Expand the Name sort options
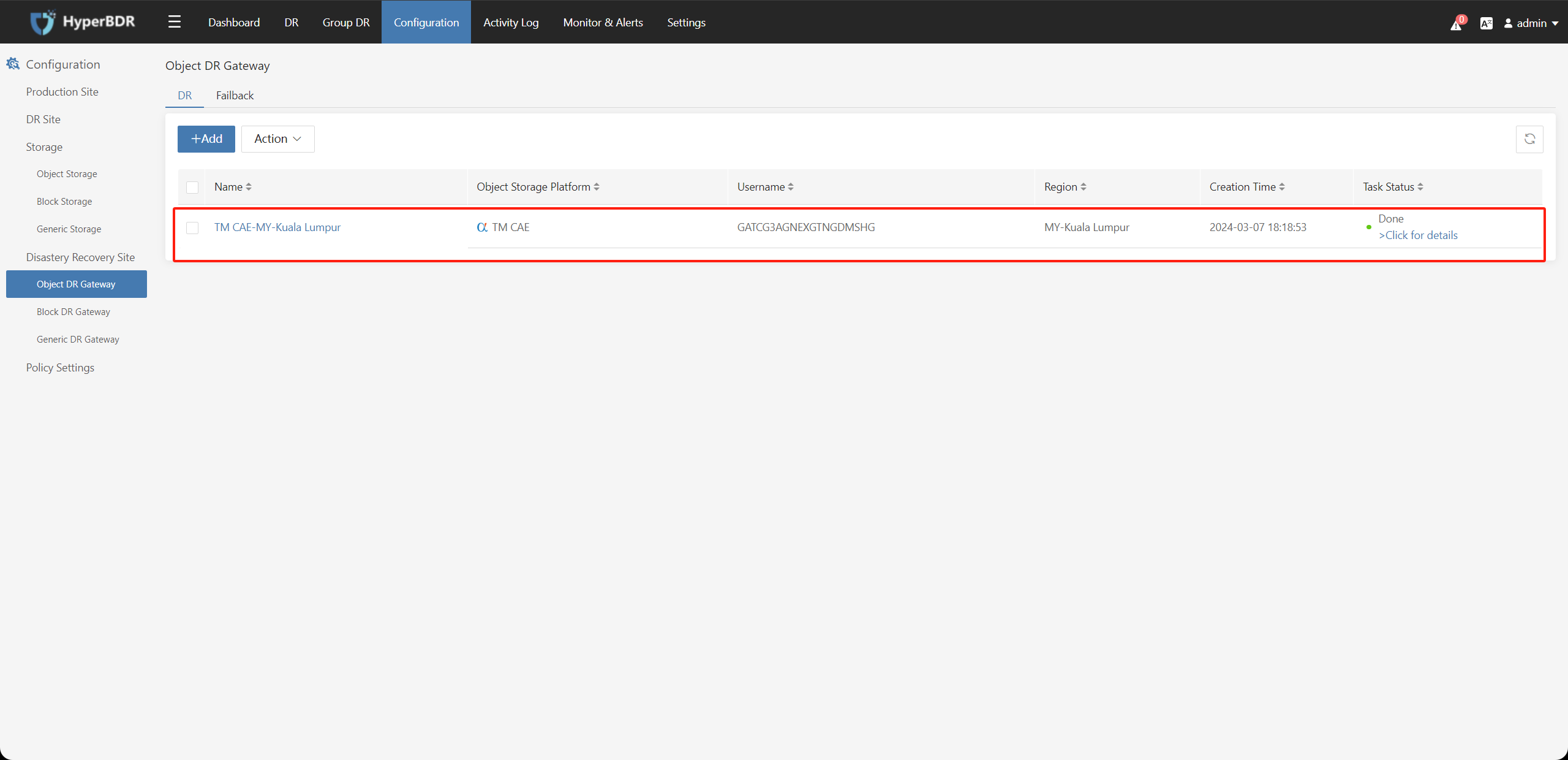The image size is (1568, 760). [248, 187]
